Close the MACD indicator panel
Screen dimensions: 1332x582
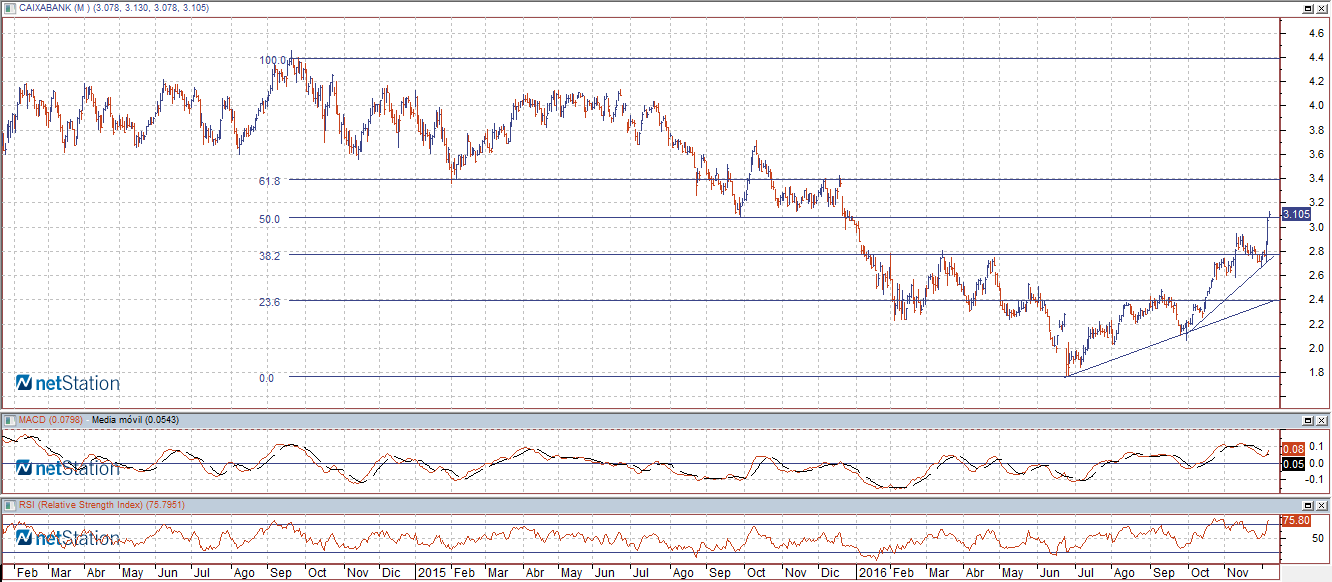[1321, 420]
